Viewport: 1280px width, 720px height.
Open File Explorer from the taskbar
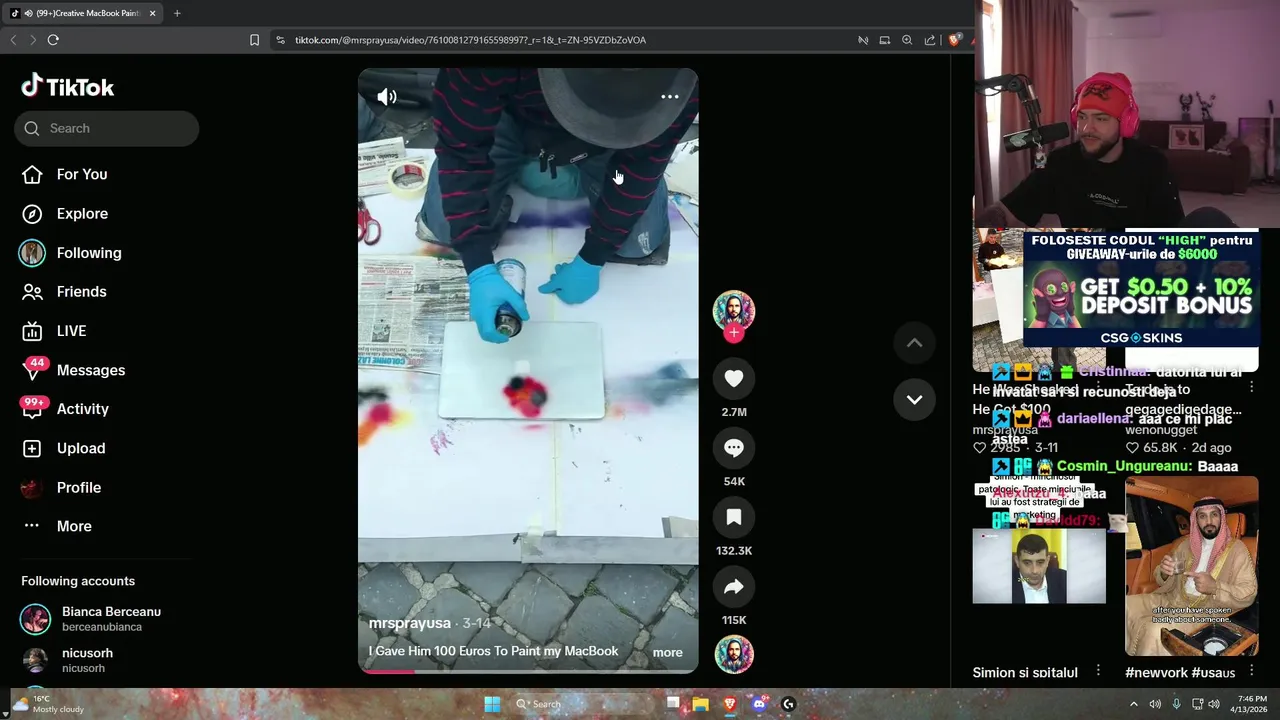pos(701,704)
